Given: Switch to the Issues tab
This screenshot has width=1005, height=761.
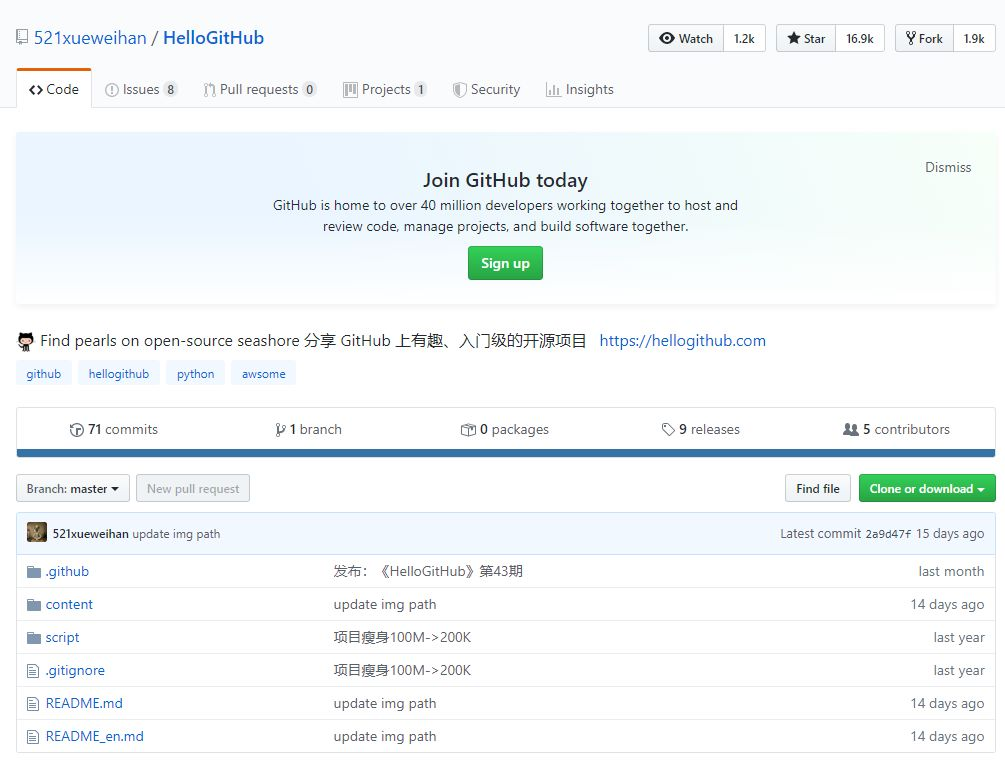Looking at the screenshot, I should coord(140,90).
